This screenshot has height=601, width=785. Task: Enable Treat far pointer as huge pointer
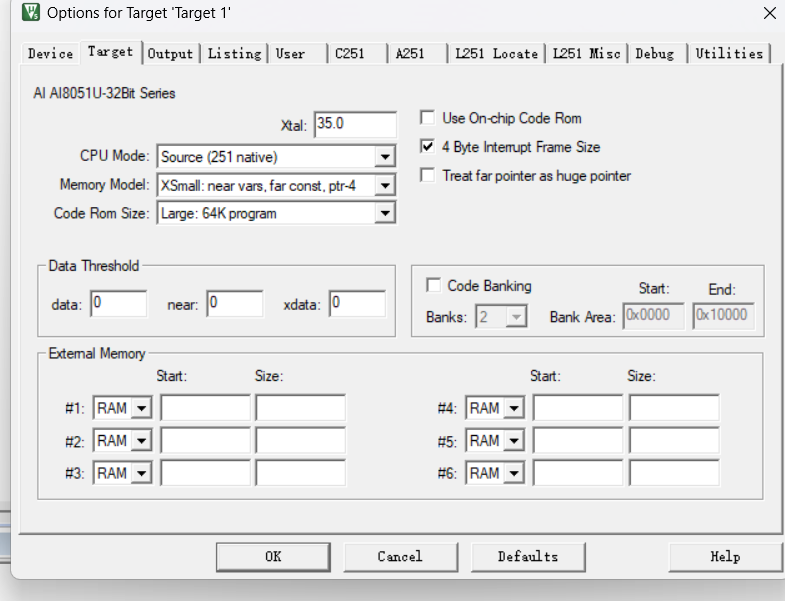[428, 176]
